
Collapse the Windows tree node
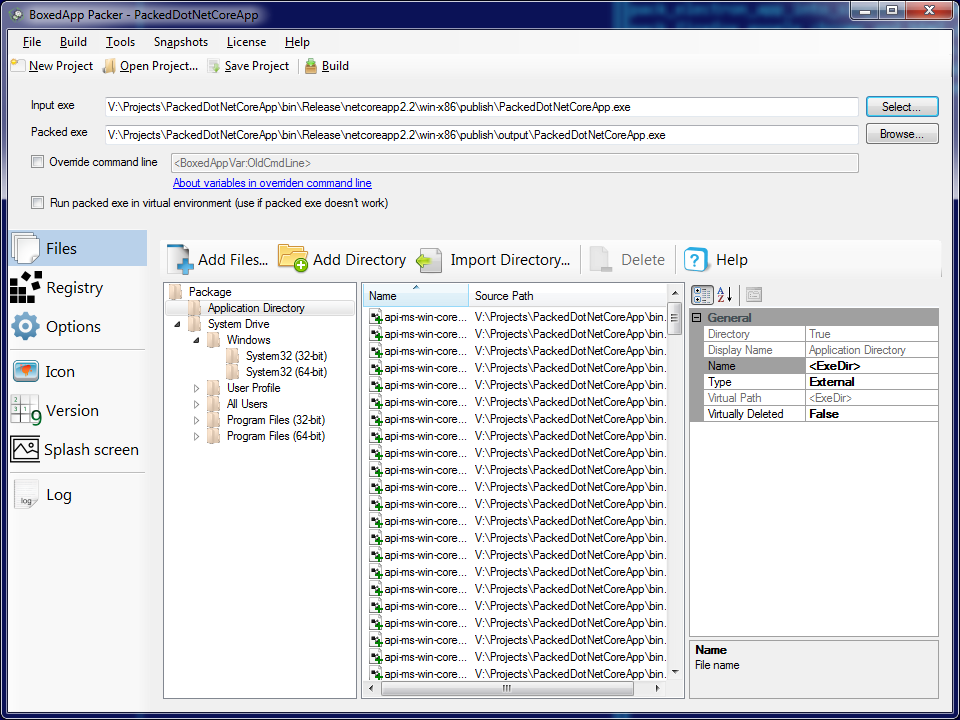pos(197,340)
